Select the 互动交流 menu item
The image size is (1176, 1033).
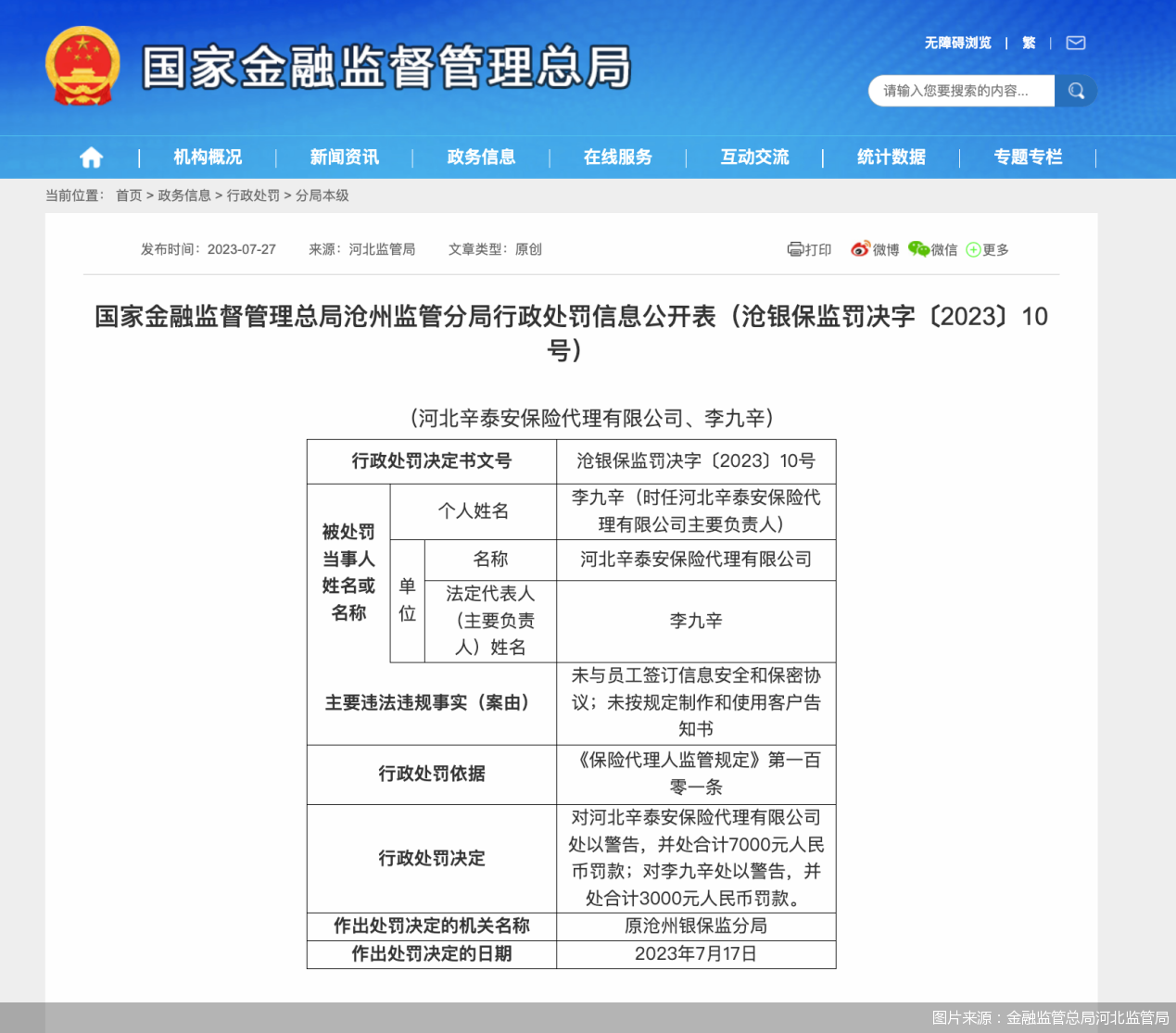(755, 157)
